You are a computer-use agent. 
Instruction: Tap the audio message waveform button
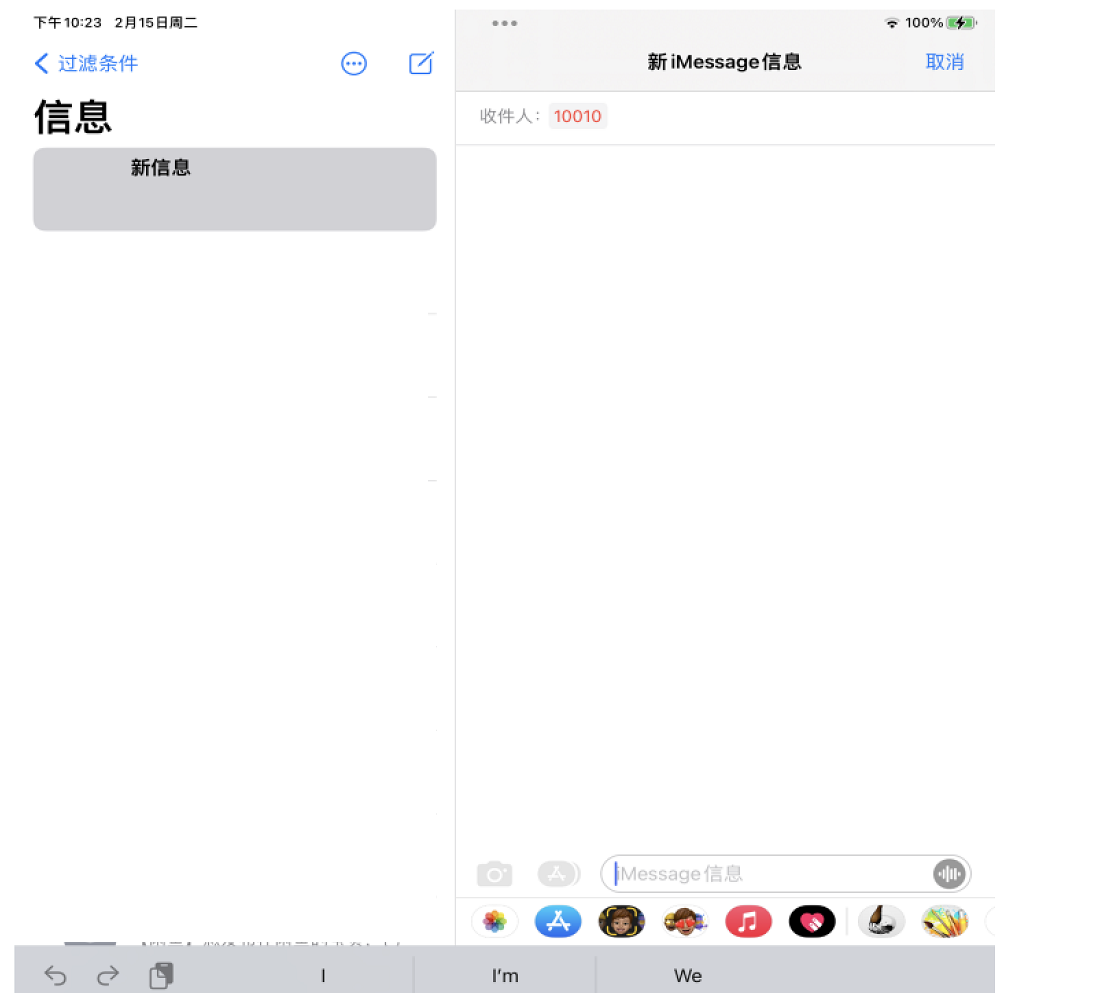(x=949, y=874)
